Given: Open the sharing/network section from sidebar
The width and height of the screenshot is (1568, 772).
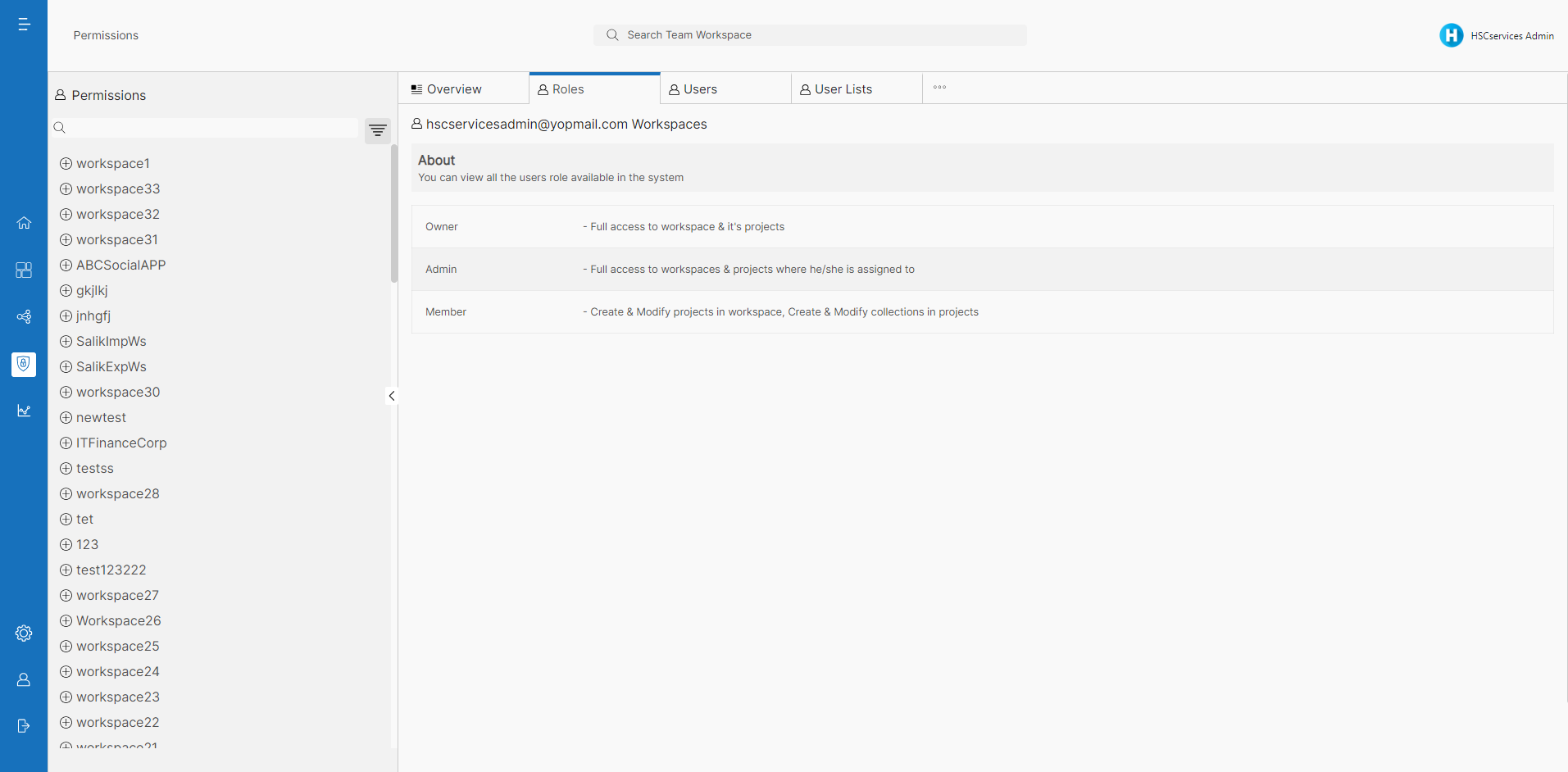Looking at the screenshot, I should (24, 317).
